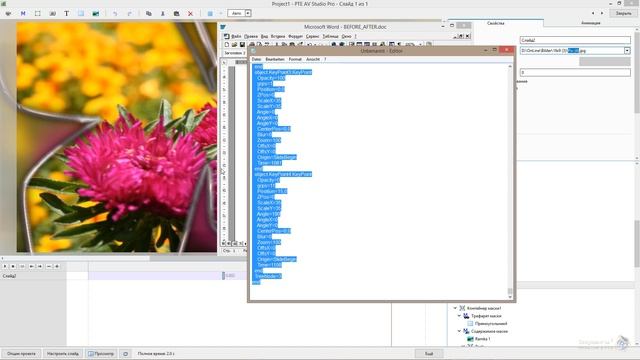Open 'Окно' menu in Word window

click(346, 36)
